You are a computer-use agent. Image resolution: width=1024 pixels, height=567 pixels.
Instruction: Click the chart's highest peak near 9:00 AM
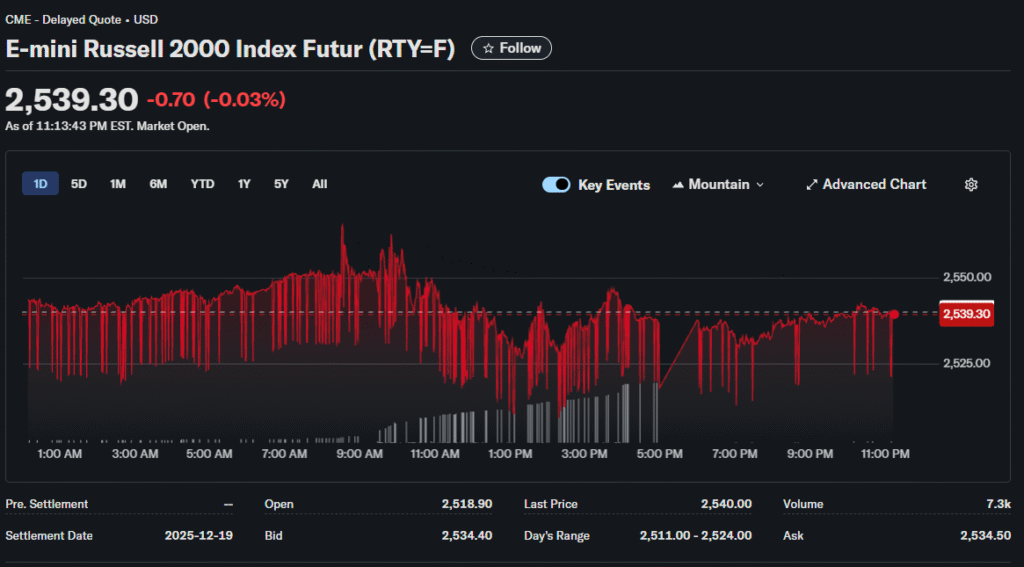coord(343,228)
